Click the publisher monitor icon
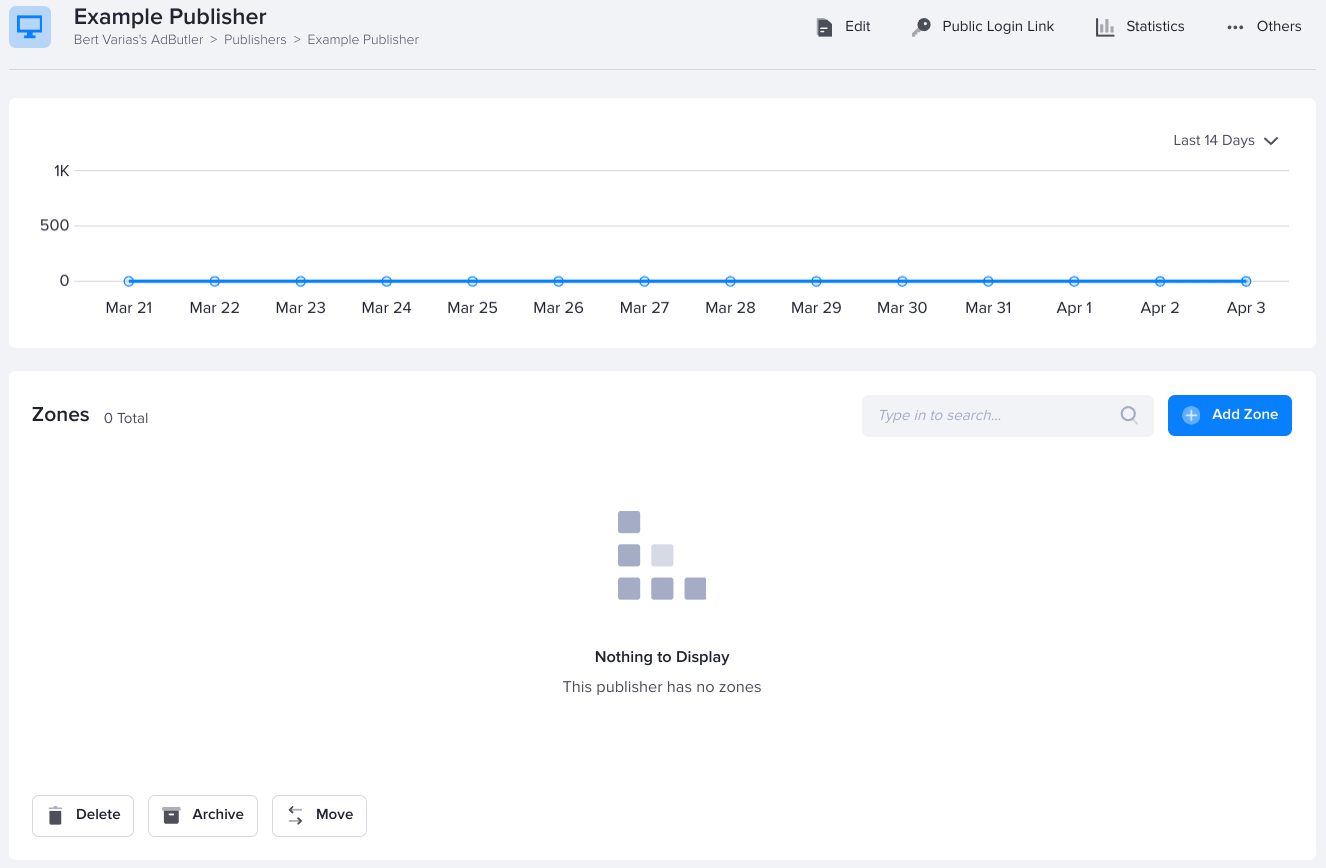This screenshot has height=868, width=1326. (29, 27)
